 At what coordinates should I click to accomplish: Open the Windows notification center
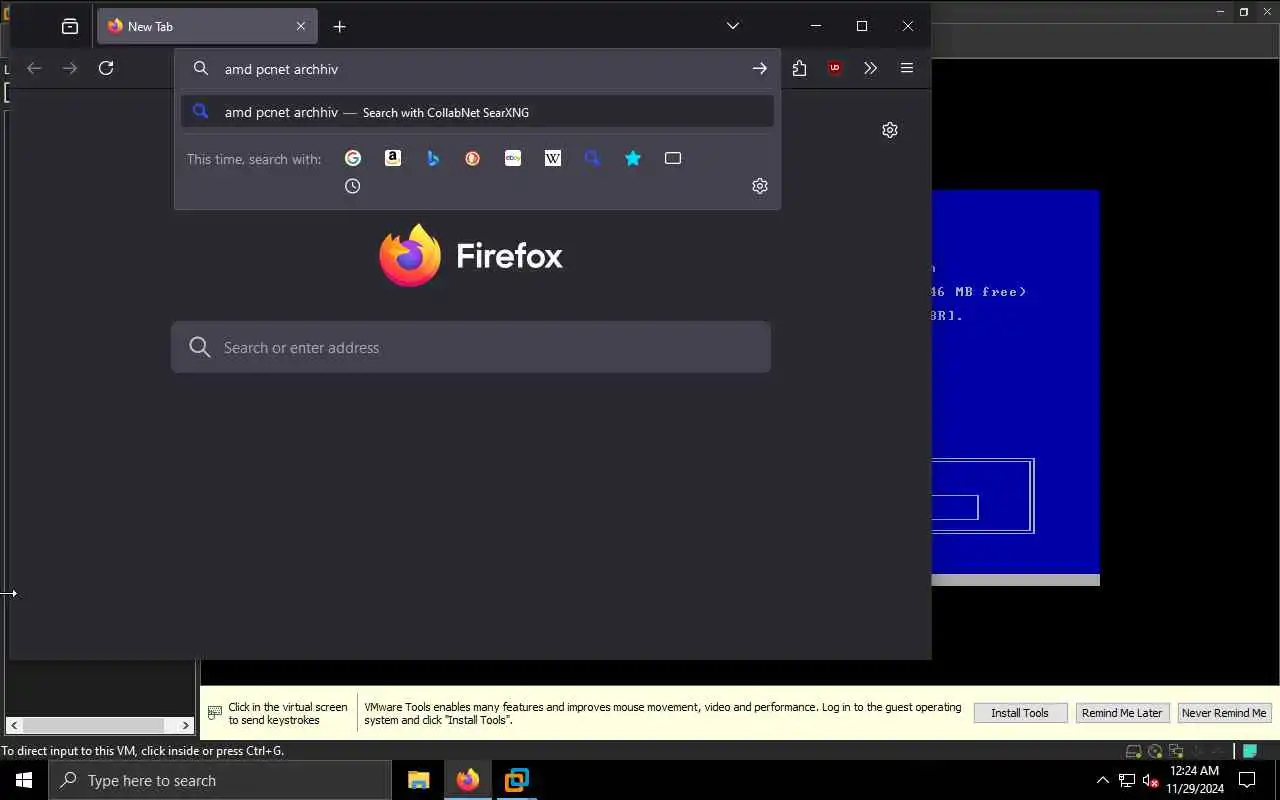(x=1247, y=780)
